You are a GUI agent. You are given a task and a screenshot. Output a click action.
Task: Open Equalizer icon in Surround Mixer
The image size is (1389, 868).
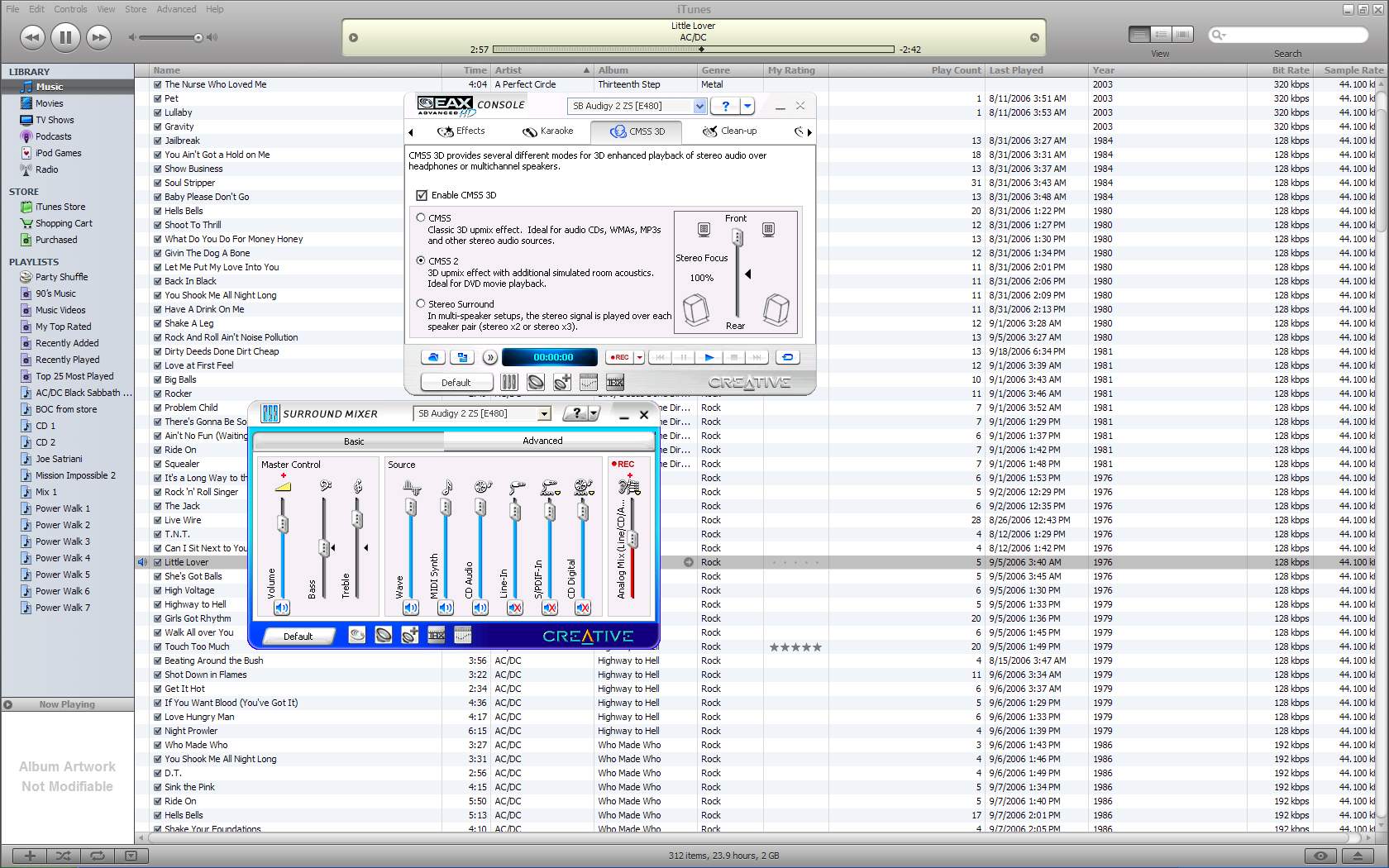pyautogui.click(x=463, y=635)
